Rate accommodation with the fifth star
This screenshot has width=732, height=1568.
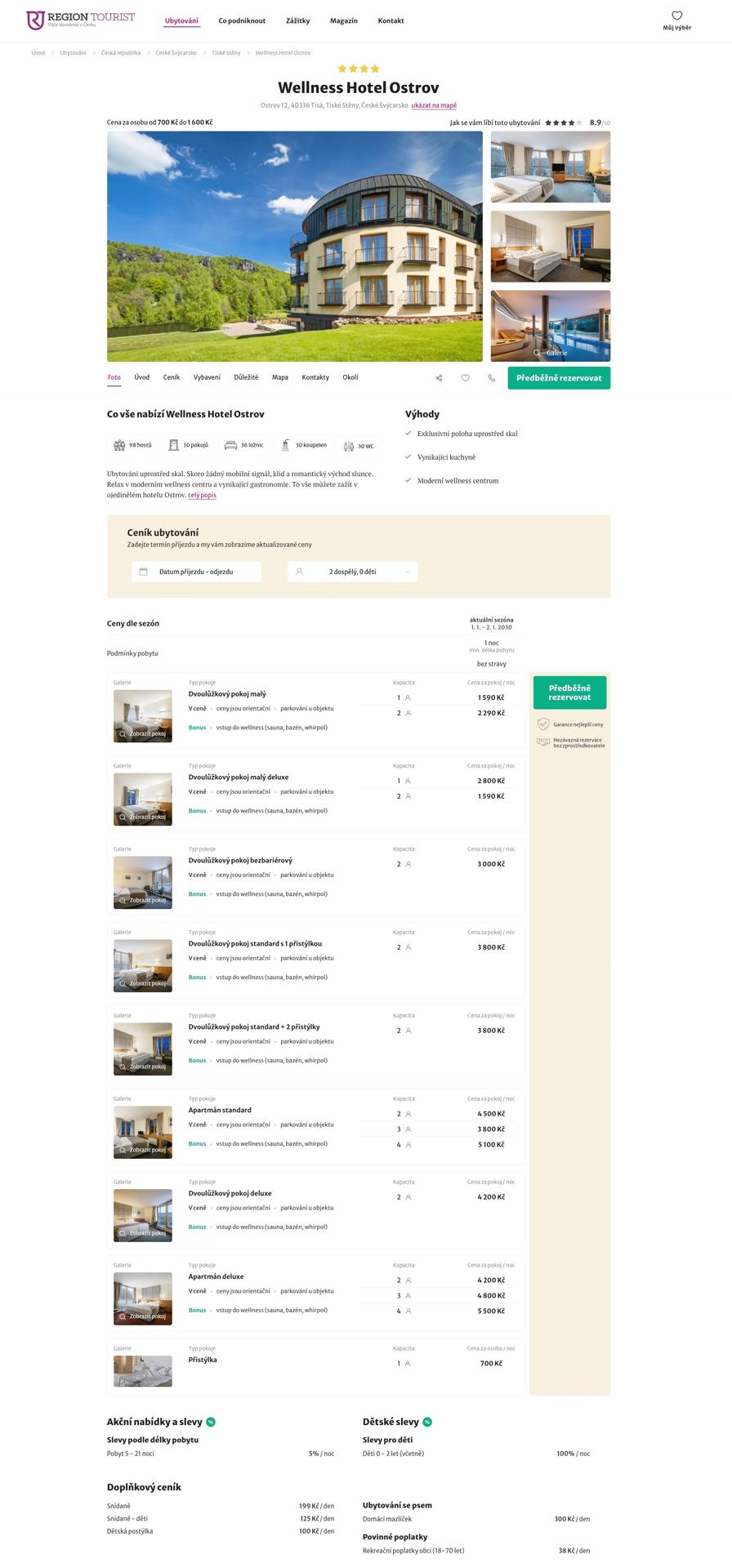[579, 123]
